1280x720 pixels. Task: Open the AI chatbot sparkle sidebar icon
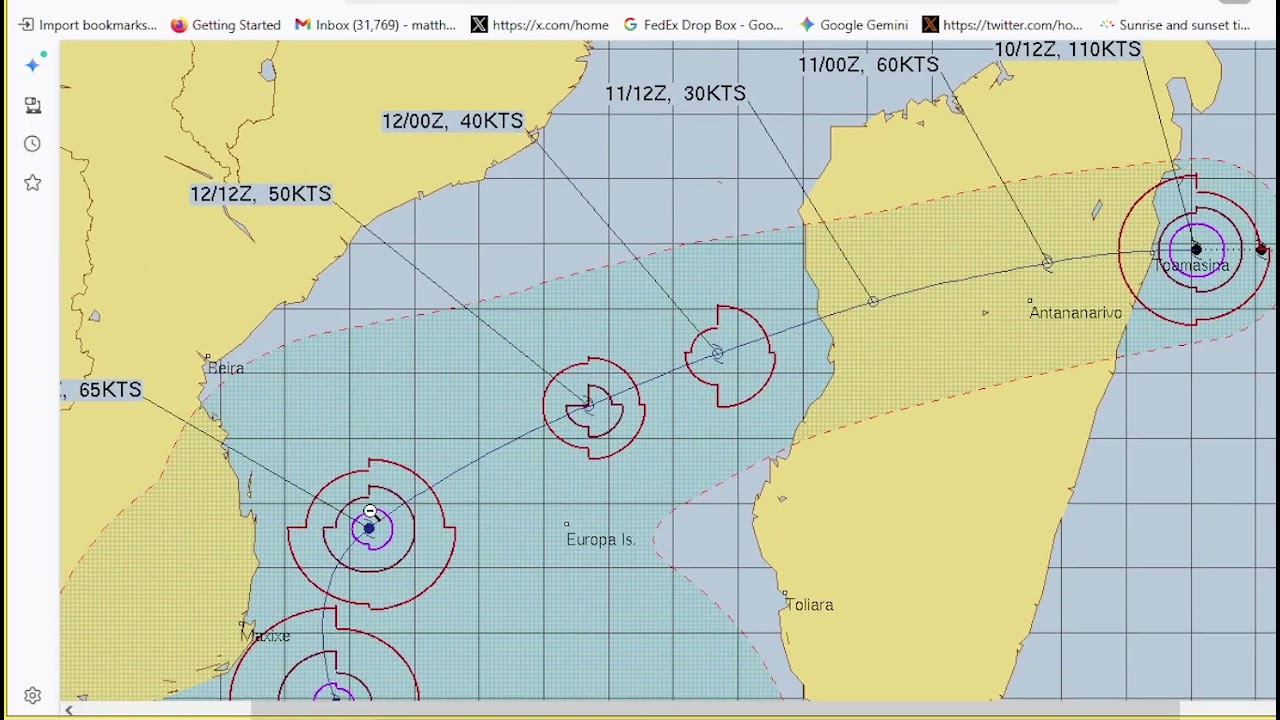33,64
